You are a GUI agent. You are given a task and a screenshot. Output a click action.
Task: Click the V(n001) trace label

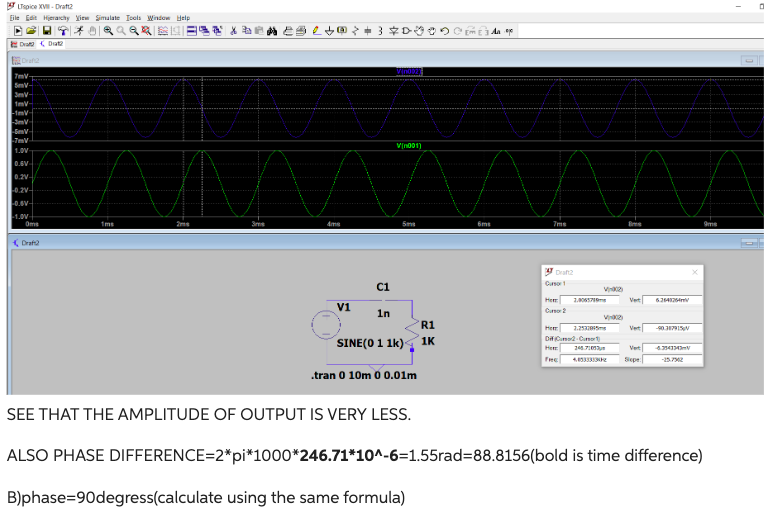[409, 146]
